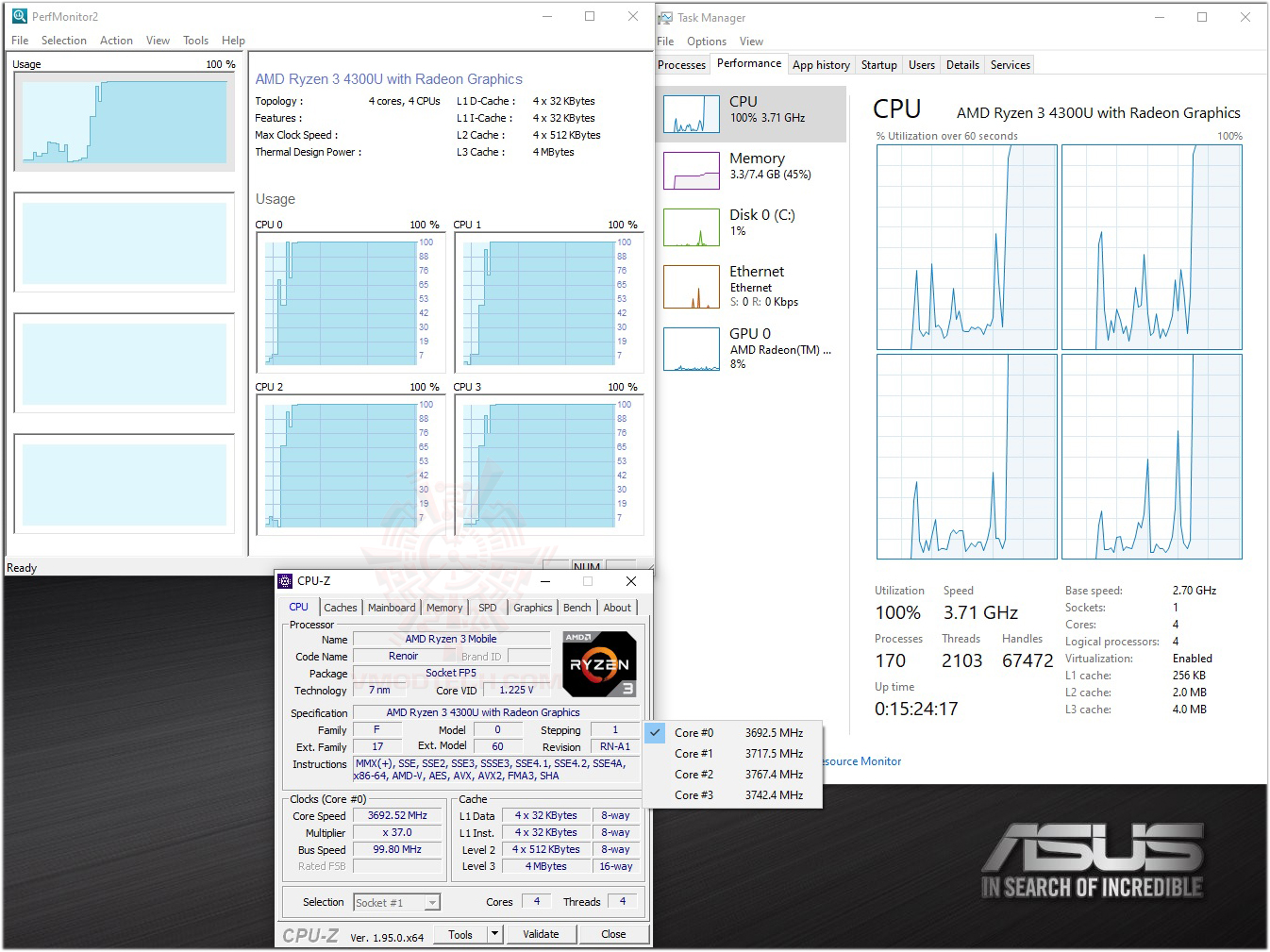Switch to App history tab
This screenshot has height=952, width=1270.
(x=821, y=65)
